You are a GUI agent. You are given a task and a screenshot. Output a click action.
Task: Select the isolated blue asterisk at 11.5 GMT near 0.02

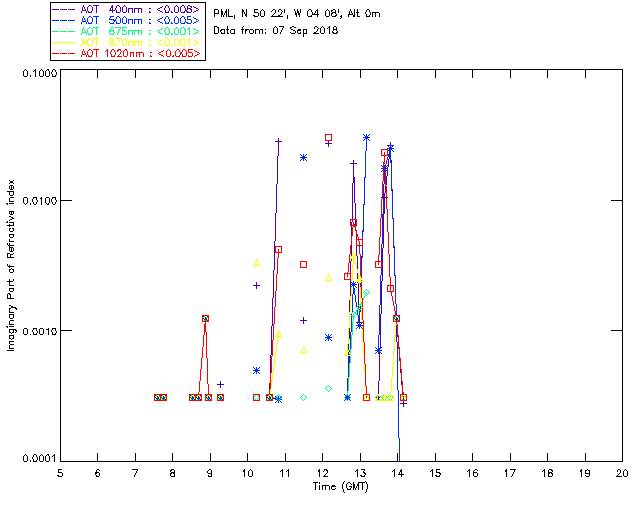303,158
